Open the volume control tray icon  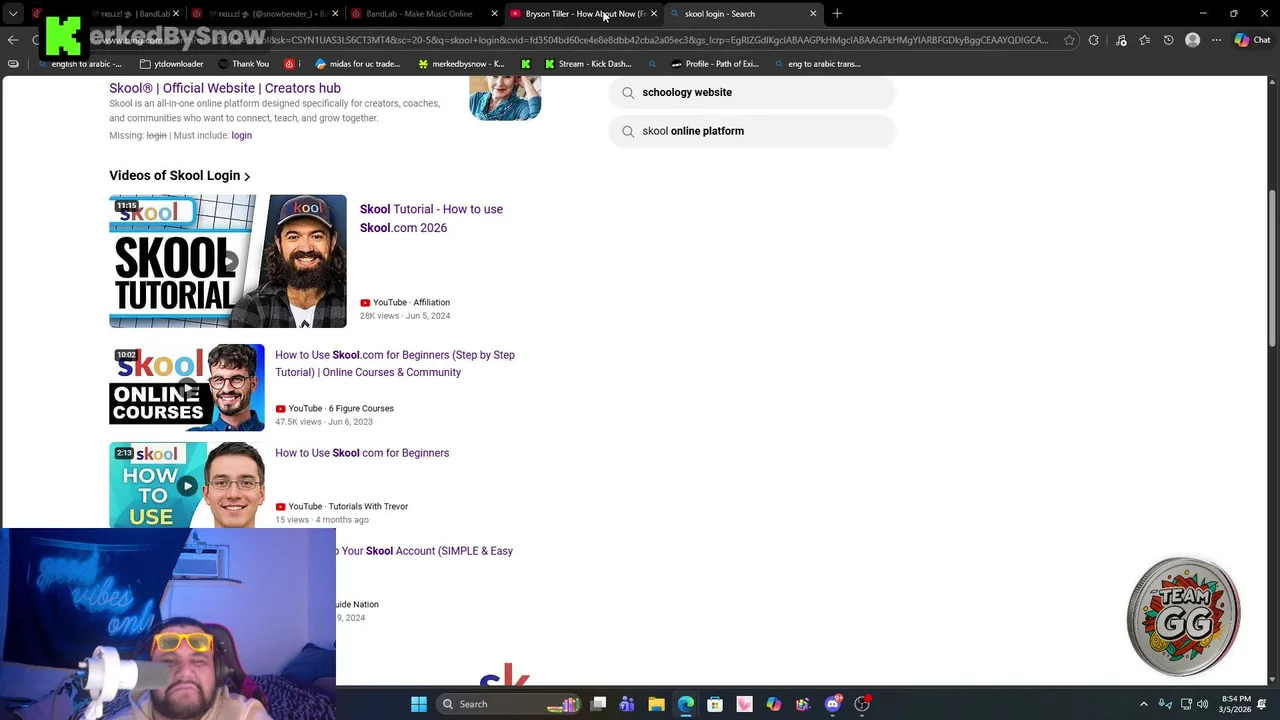click(x=1203, y=704)
